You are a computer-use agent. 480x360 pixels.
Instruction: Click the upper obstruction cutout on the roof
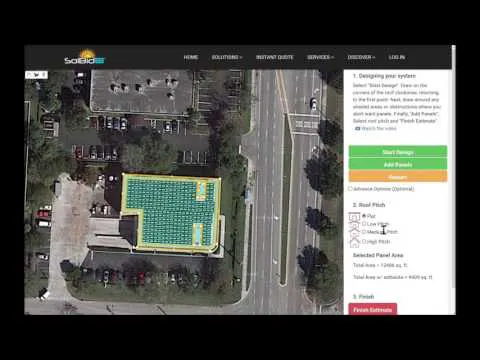tap(201, 190)
